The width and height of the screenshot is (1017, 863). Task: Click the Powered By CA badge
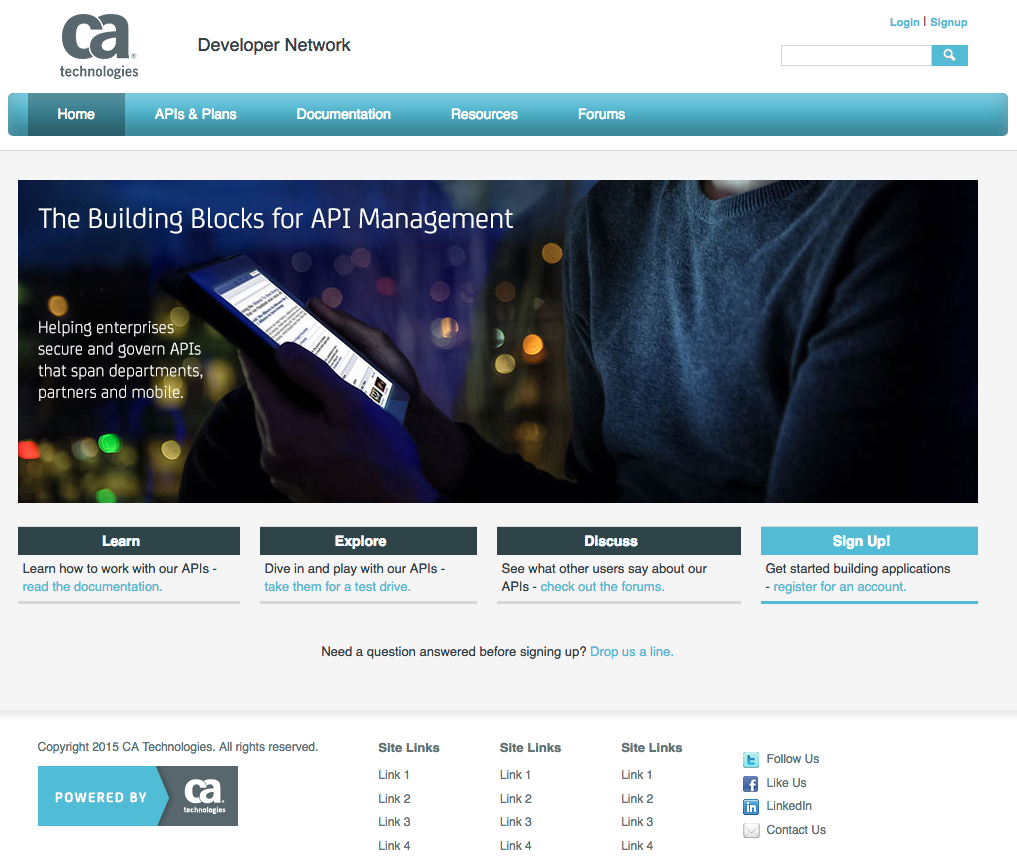pyautogui.click(x=137, y=796)
